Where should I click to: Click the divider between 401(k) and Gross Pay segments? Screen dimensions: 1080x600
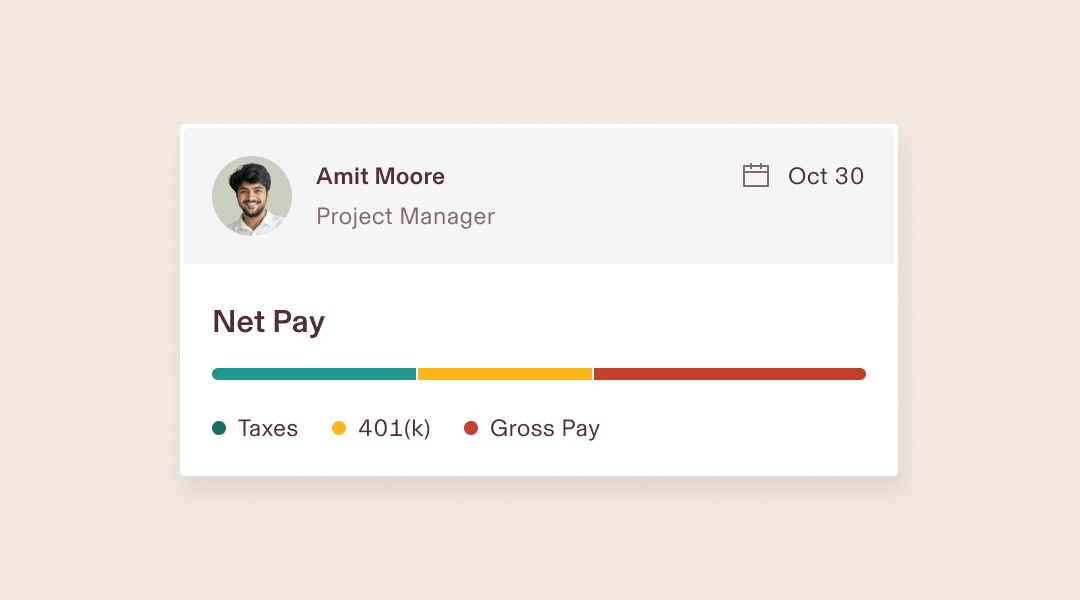point(593,374)
